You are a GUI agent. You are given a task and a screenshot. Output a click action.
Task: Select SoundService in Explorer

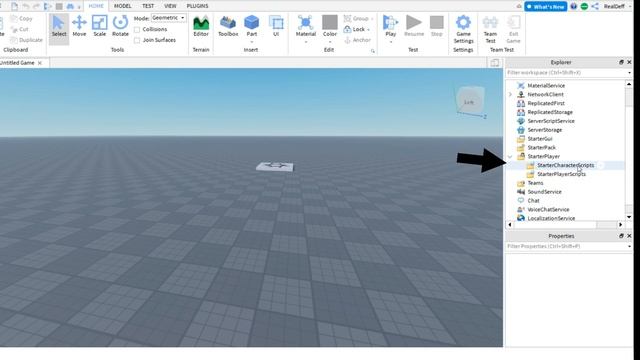(x=544, y=192)
